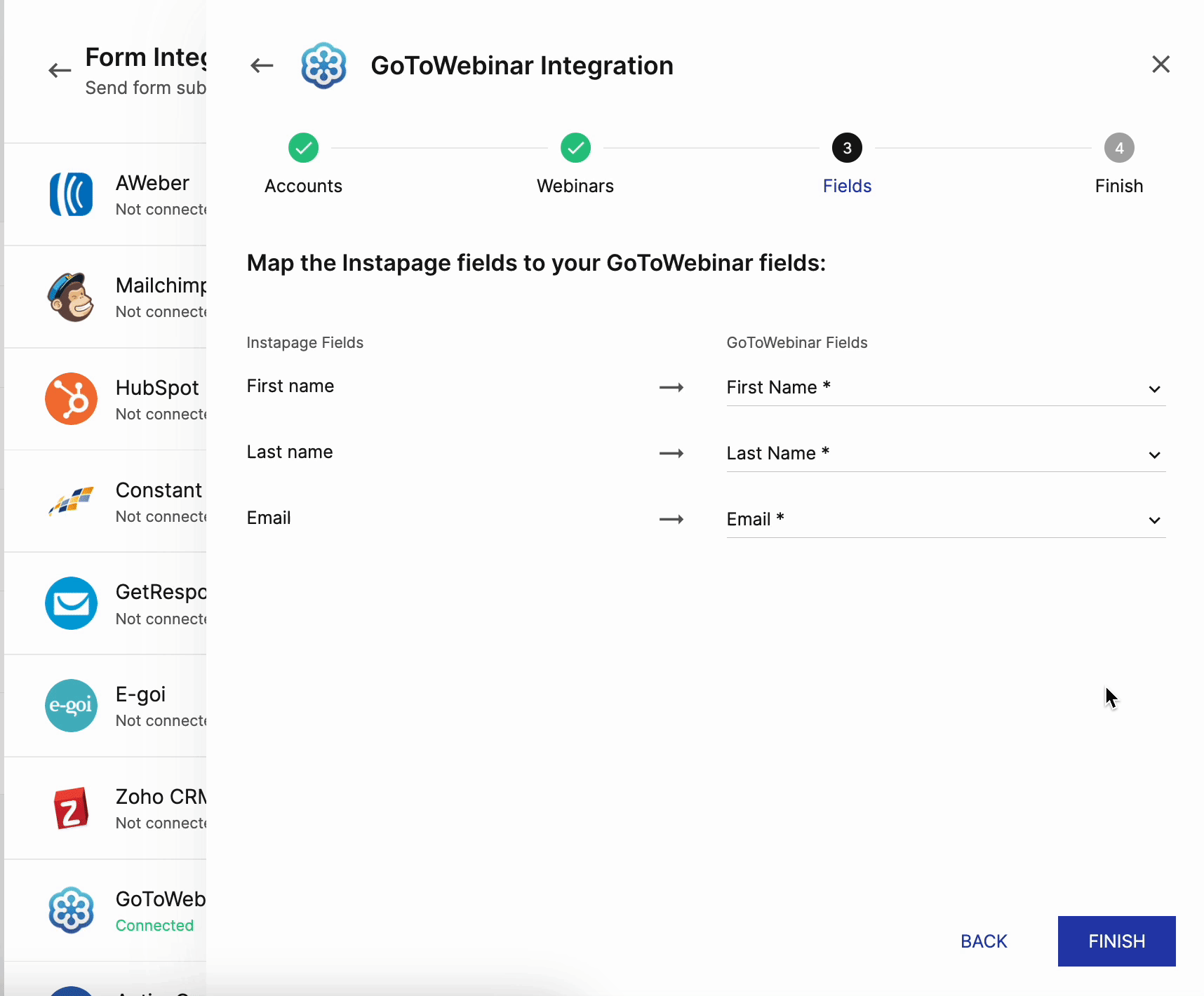Click the AWeber integration icon
1204x996 pixels.
(x=71, y=194)
